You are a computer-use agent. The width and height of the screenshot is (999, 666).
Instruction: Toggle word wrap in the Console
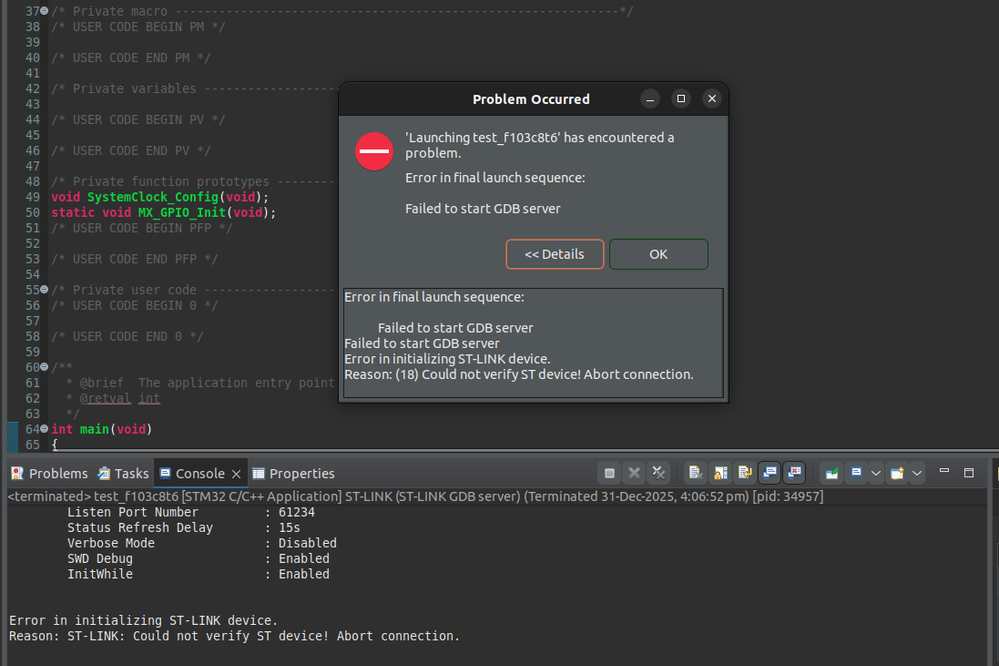(x=744, y=473)
